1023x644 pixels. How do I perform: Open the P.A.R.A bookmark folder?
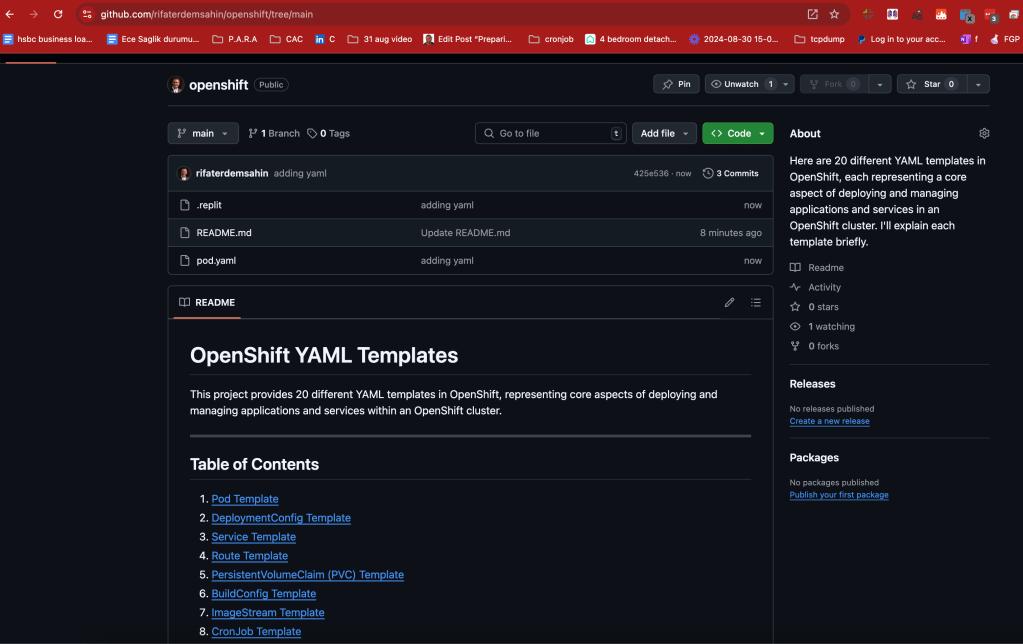tap(235, 39)
